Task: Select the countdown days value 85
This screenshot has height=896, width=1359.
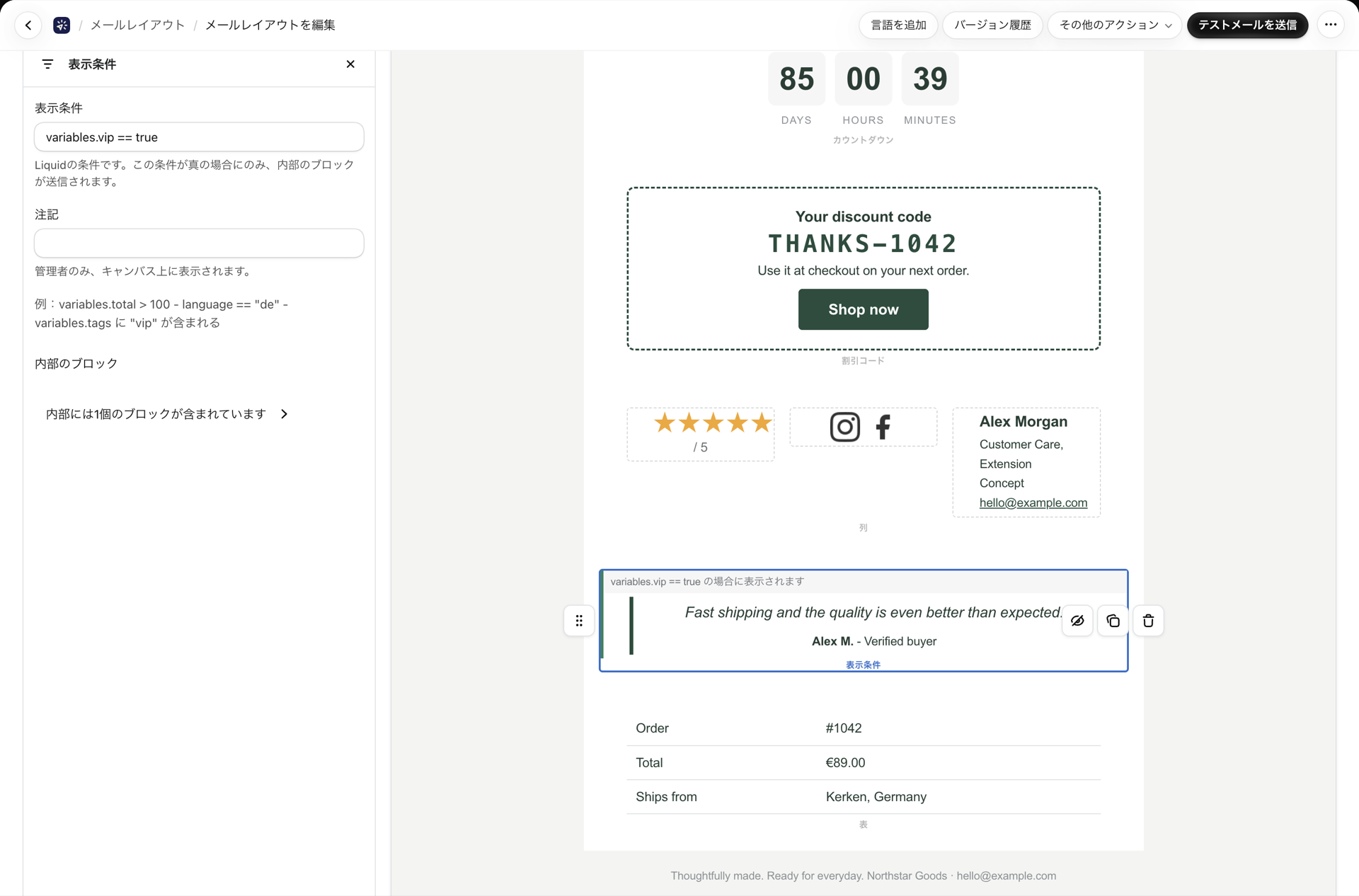Action: tap(796, 79)
